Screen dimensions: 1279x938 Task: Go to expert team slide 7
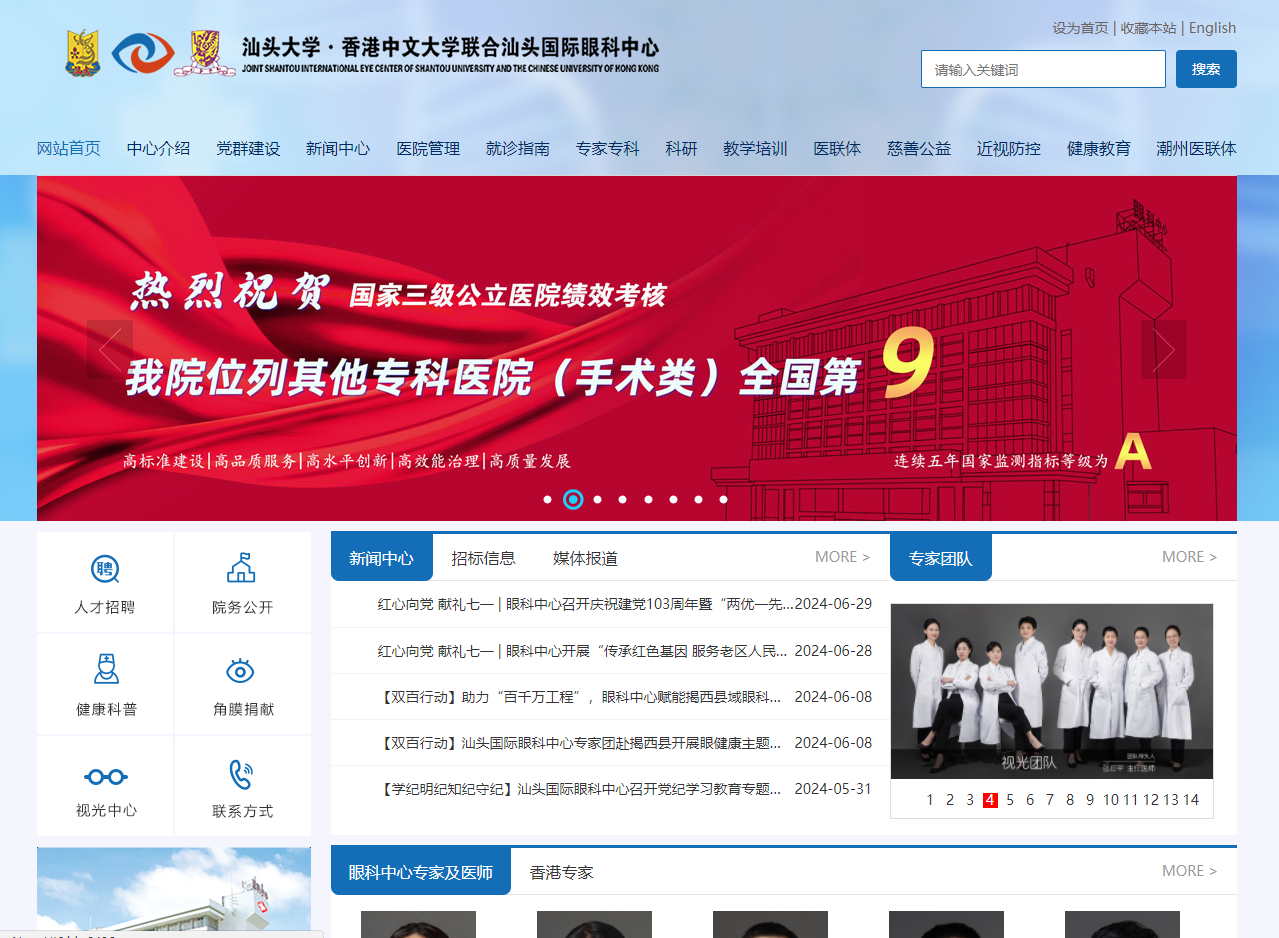coord(1050,800)
